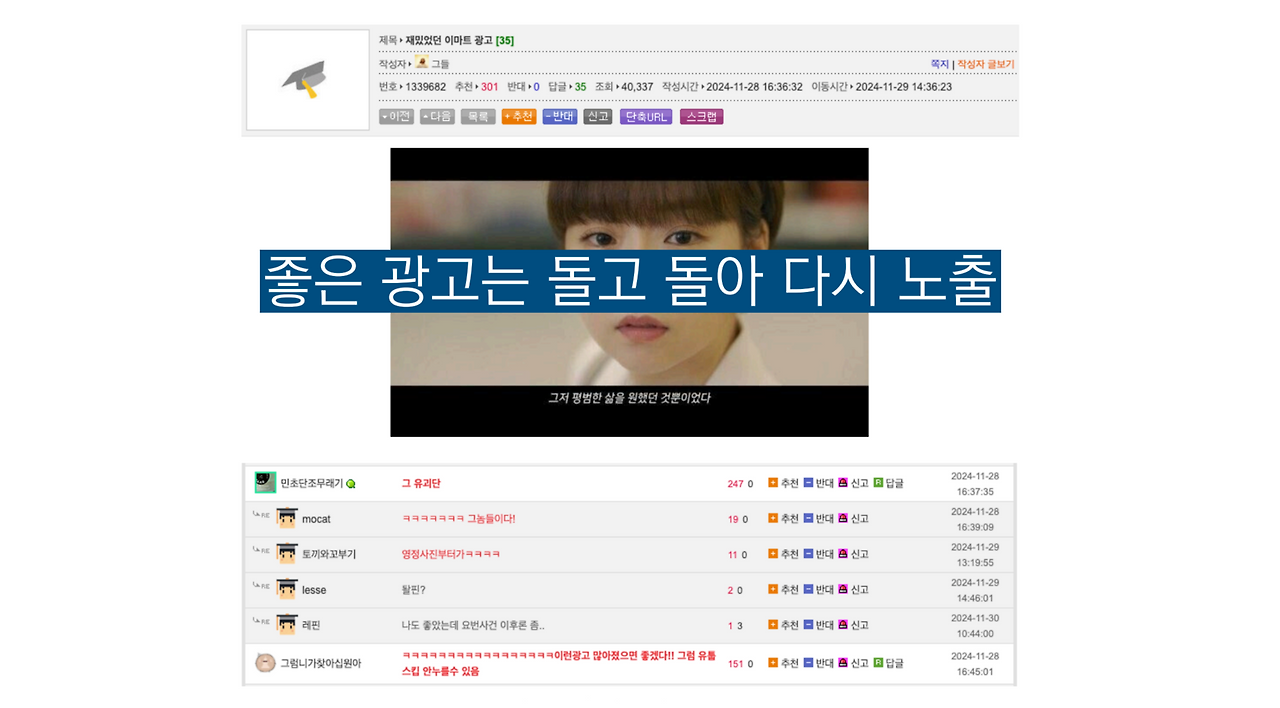Click the 신고 siren icon on 레핀's comment

pyautogui.click(x=843, y=624)
